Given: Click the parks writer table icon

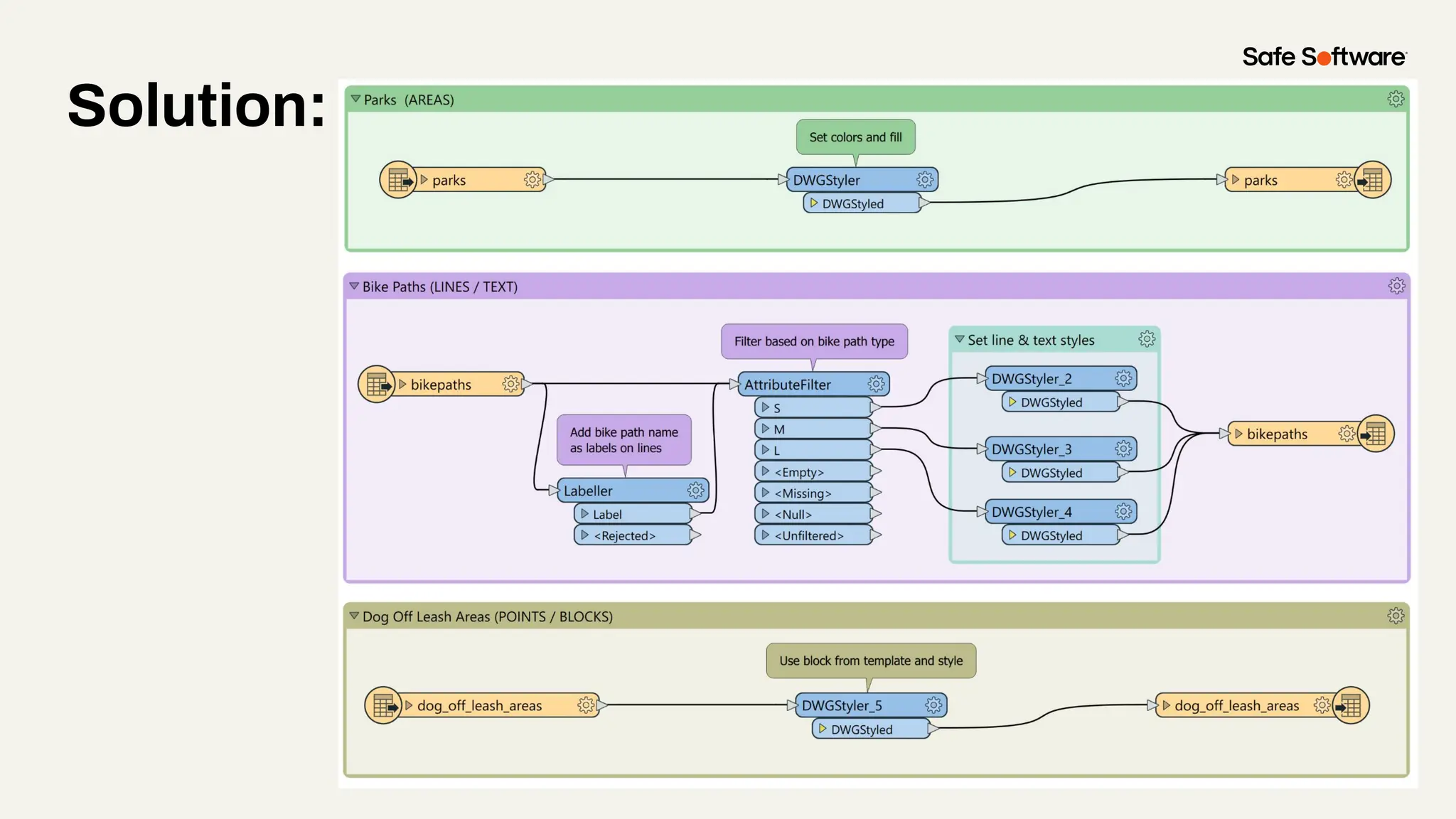Looking at the screenshot, I should (x=1372, y=180).
